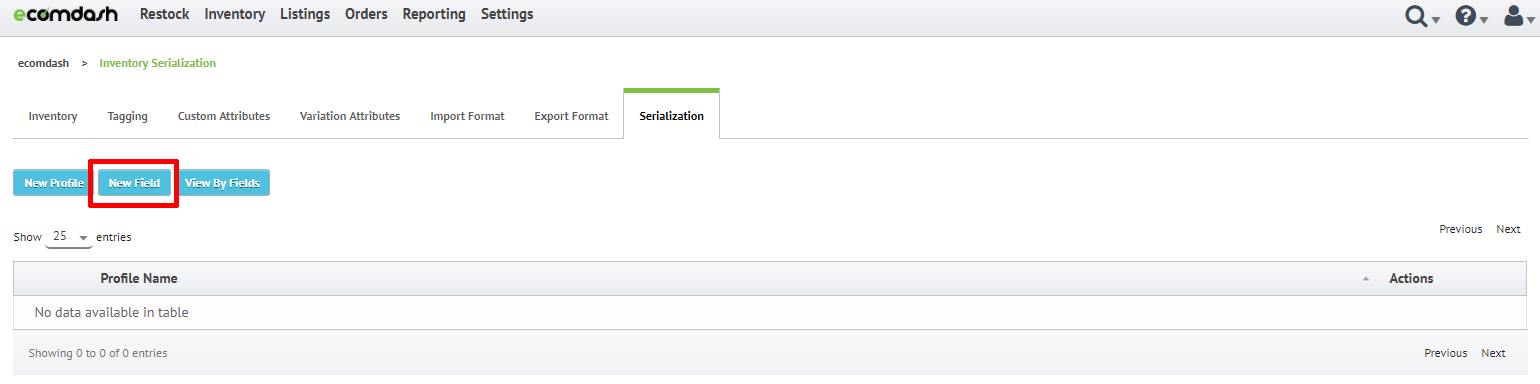Open the Inventory top menu
Viewport: 1540px width, 384px height.
(x=235, y=14)
